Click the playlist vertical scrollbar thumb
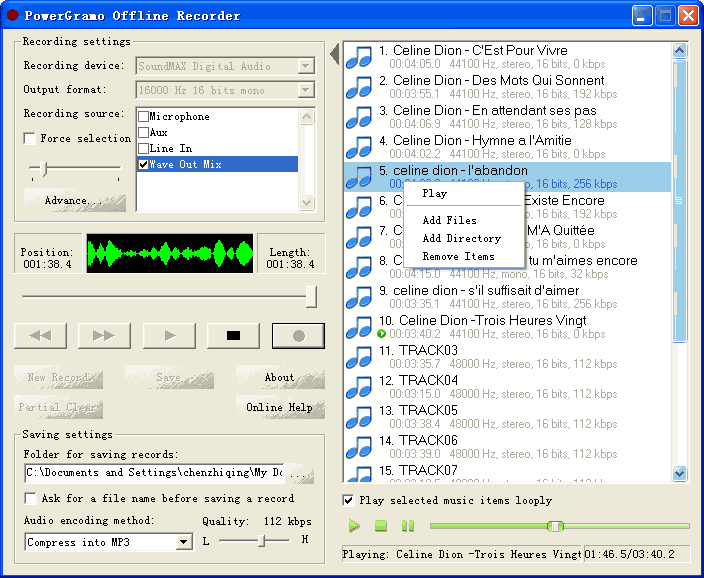 click(x=679, y=200)
